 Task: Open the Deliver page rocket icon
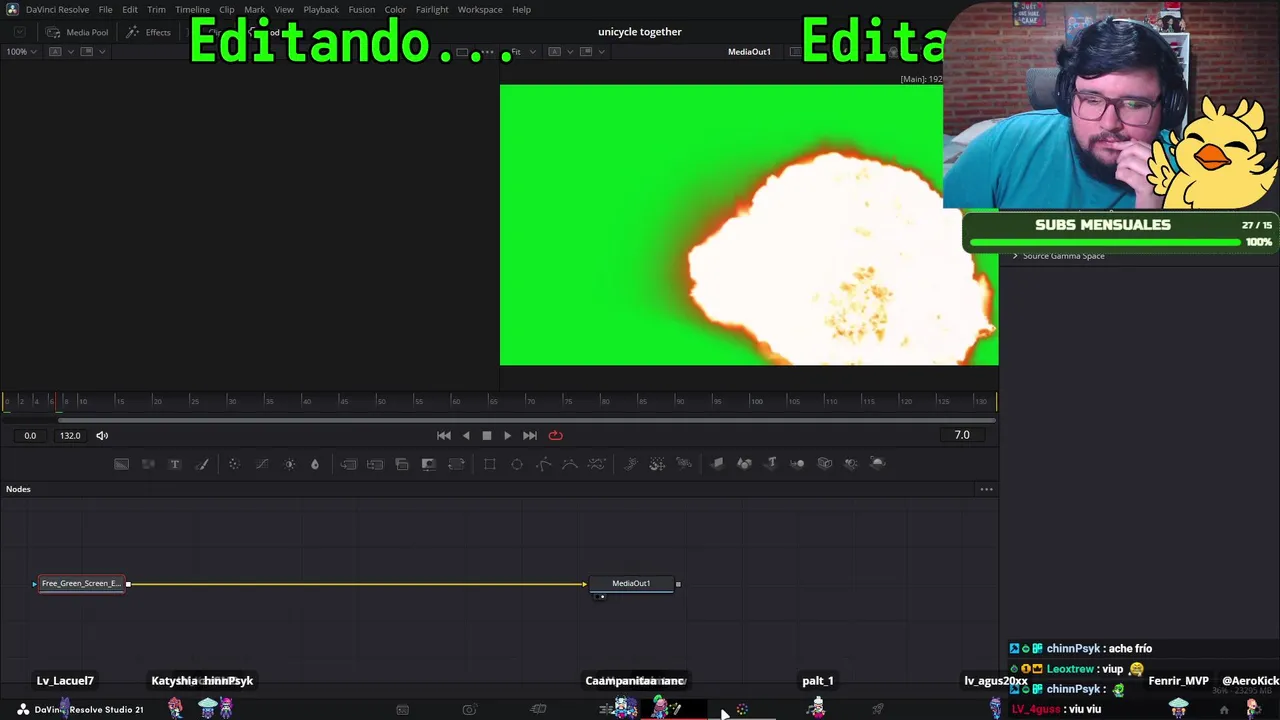click(878, 710)
